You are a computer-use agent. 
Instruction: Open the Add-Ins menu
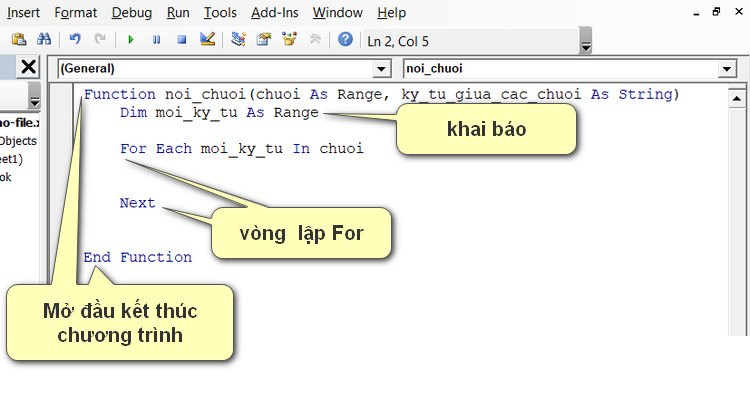(x=275, y=12)
